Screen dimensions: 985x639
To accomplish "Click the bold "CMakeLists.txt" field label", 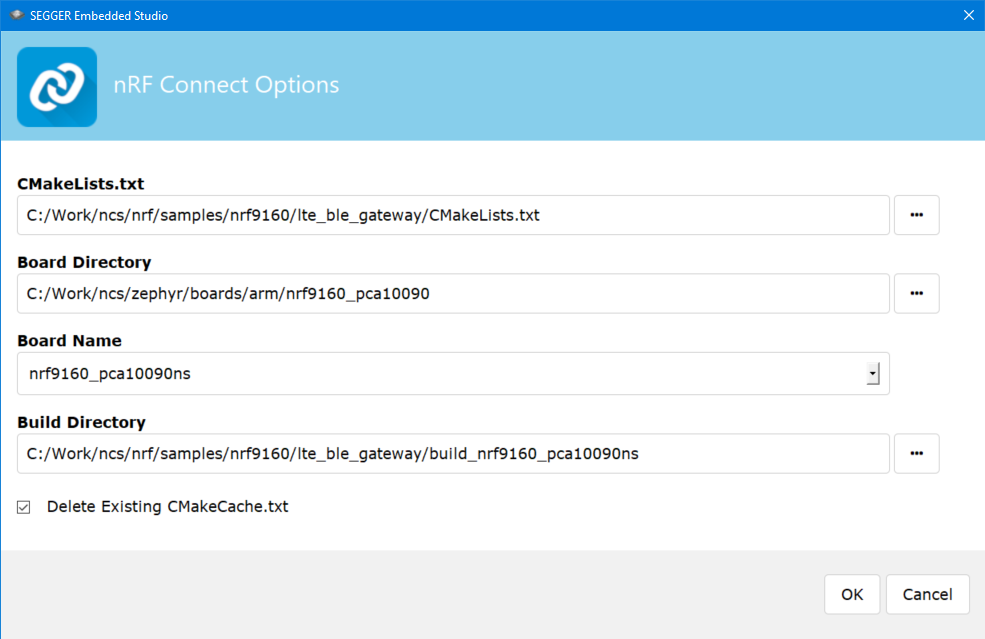I will click(80, 184).
